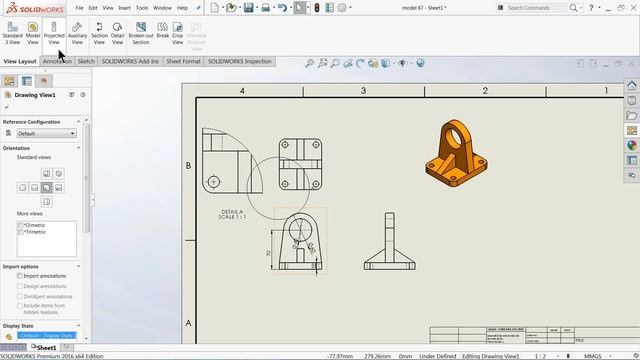Open the Options gear icon
Screen dimensions: 640x360
(x=342, y=7)
